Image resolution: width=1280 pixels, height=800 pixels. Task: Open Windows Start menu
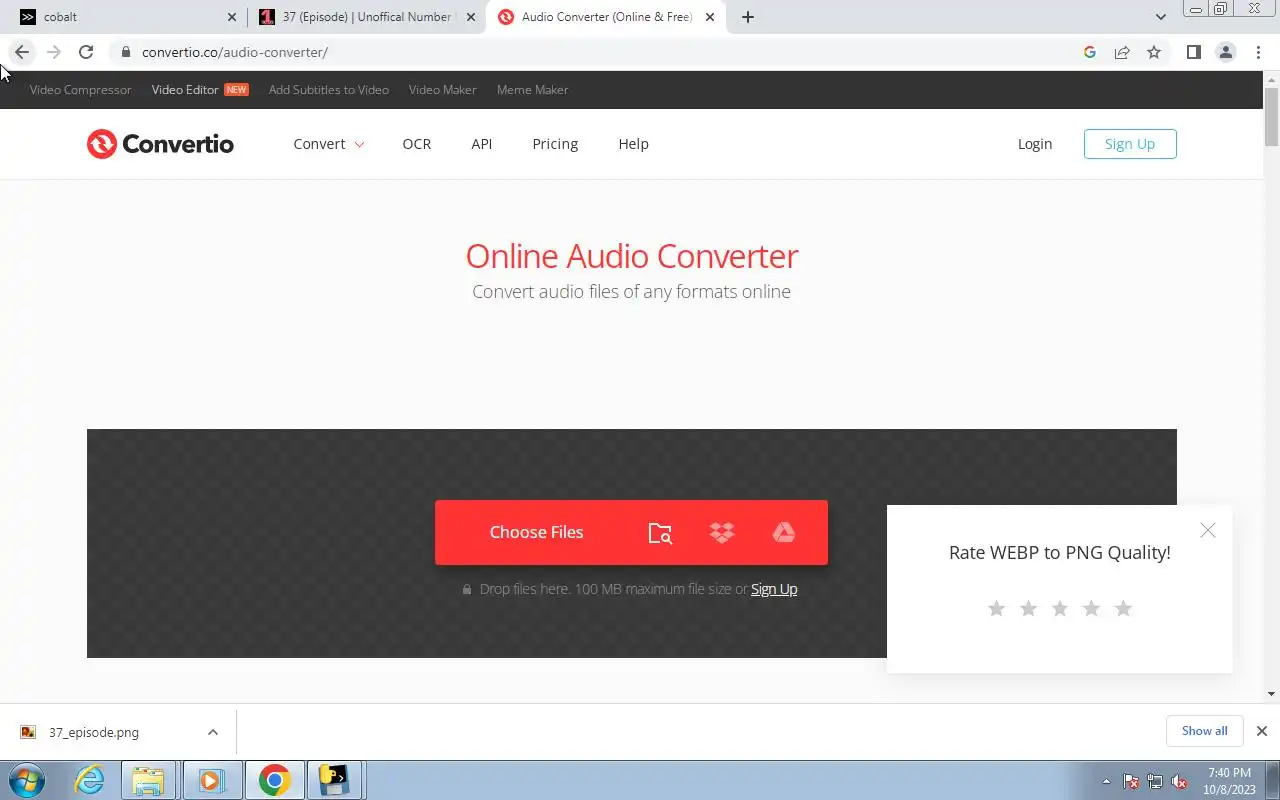[x=27, y=780]
